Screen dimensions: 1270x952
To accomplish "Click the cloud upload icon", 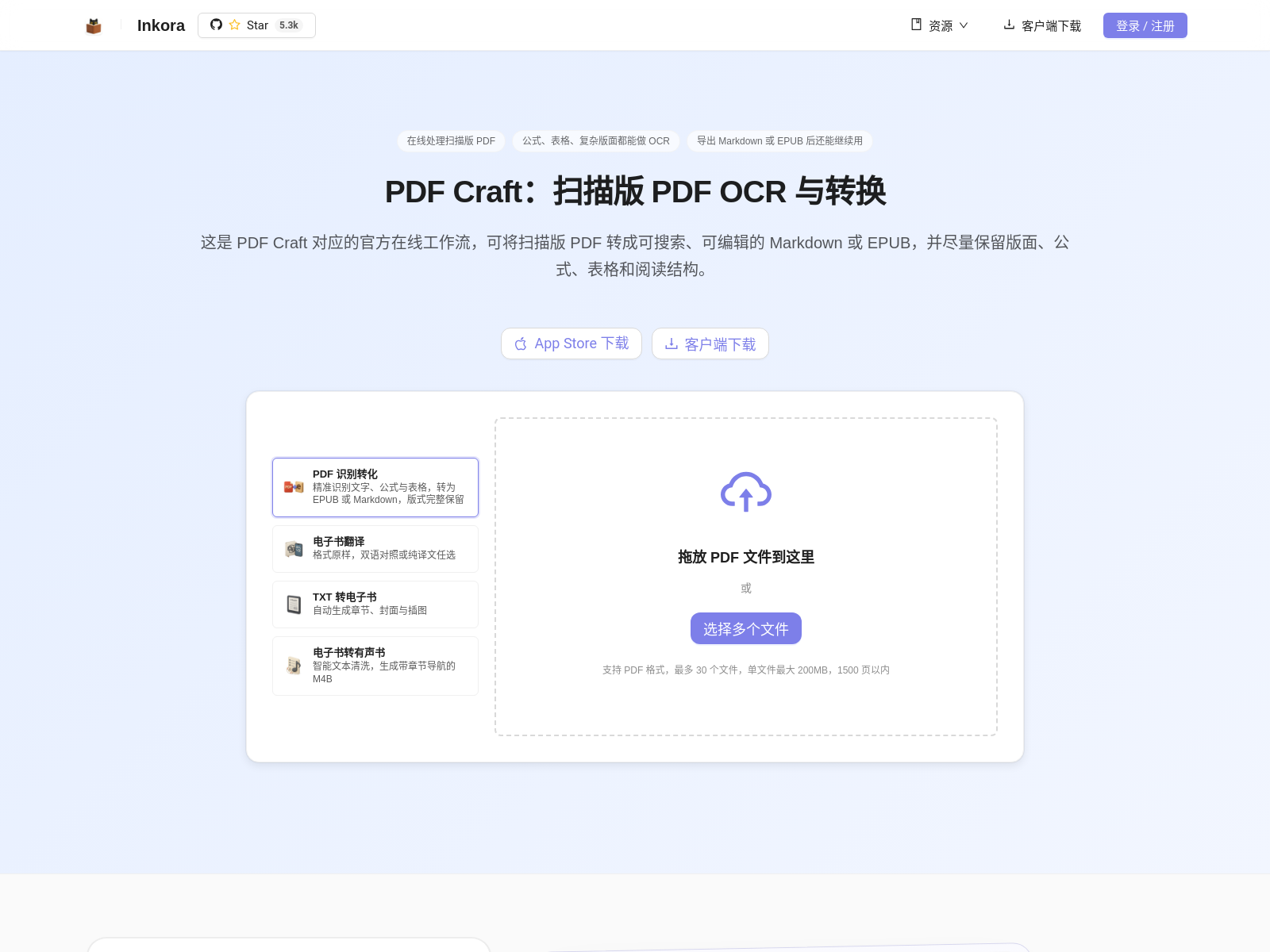I will (745, 492).
